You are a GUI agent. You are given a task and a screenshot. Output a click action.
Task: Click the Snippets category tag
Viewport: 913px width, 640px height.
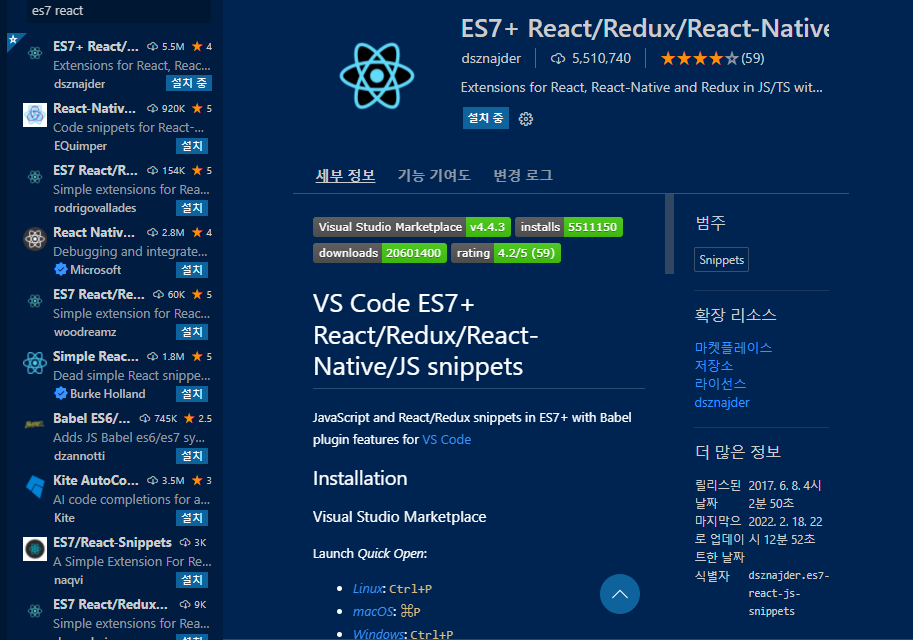(x=721, y=260)
